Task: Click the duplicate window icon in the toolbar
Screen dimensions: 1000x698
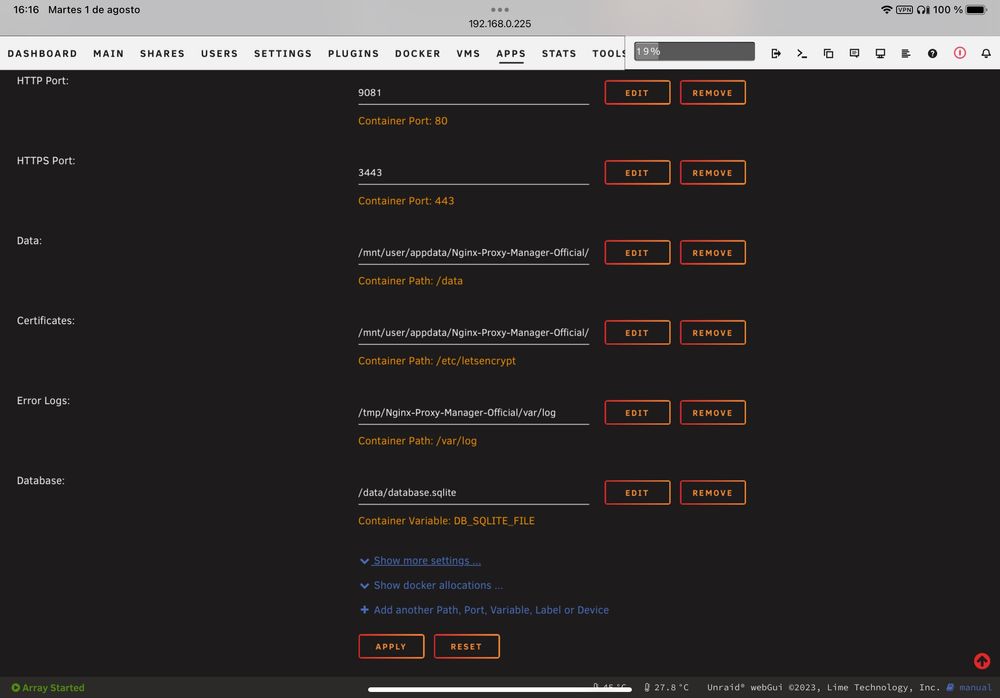Action: pos(828,52)
